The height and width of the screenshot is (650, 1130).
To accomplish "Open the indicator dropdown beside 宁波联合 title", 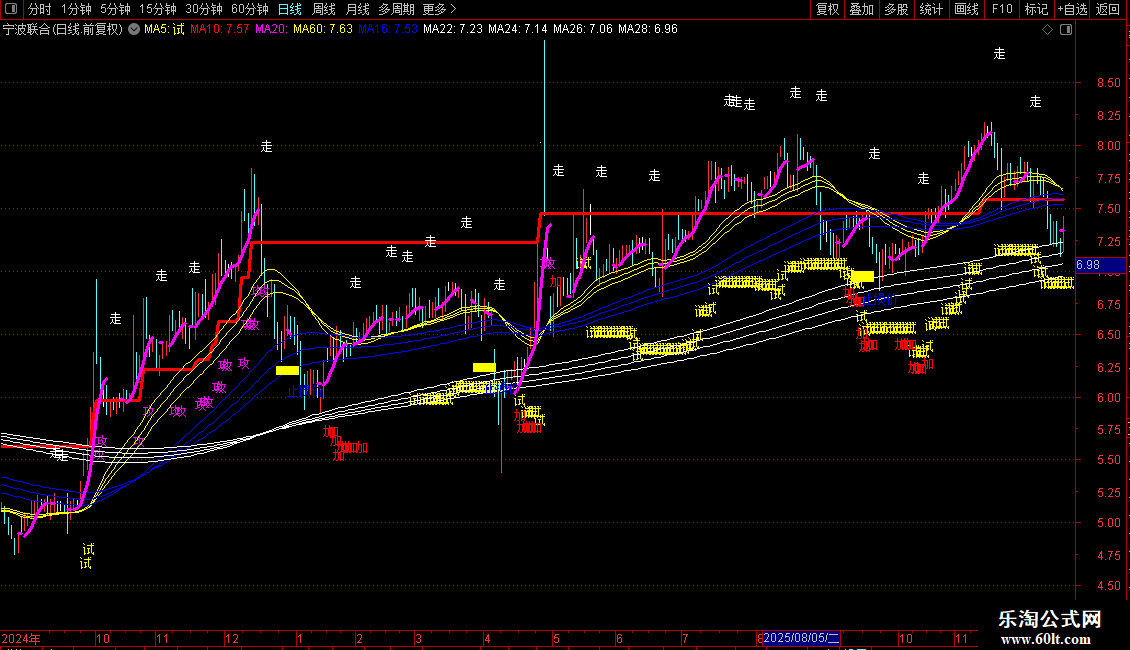I will click(134, 29).
